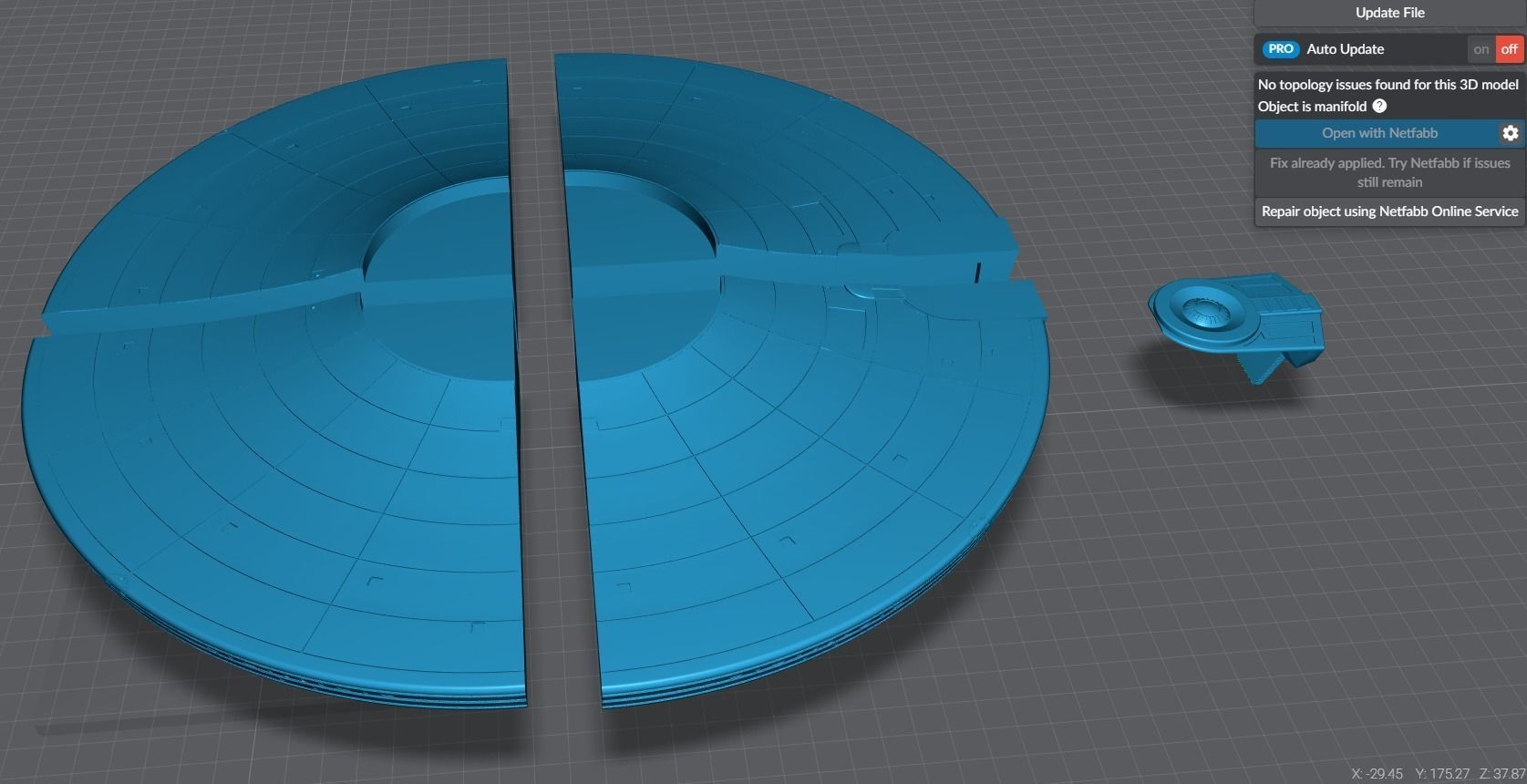The width and height of the screenshot is (1527, 784).
Task: Click the Auto Update label
Action: tap(1345, 49)
